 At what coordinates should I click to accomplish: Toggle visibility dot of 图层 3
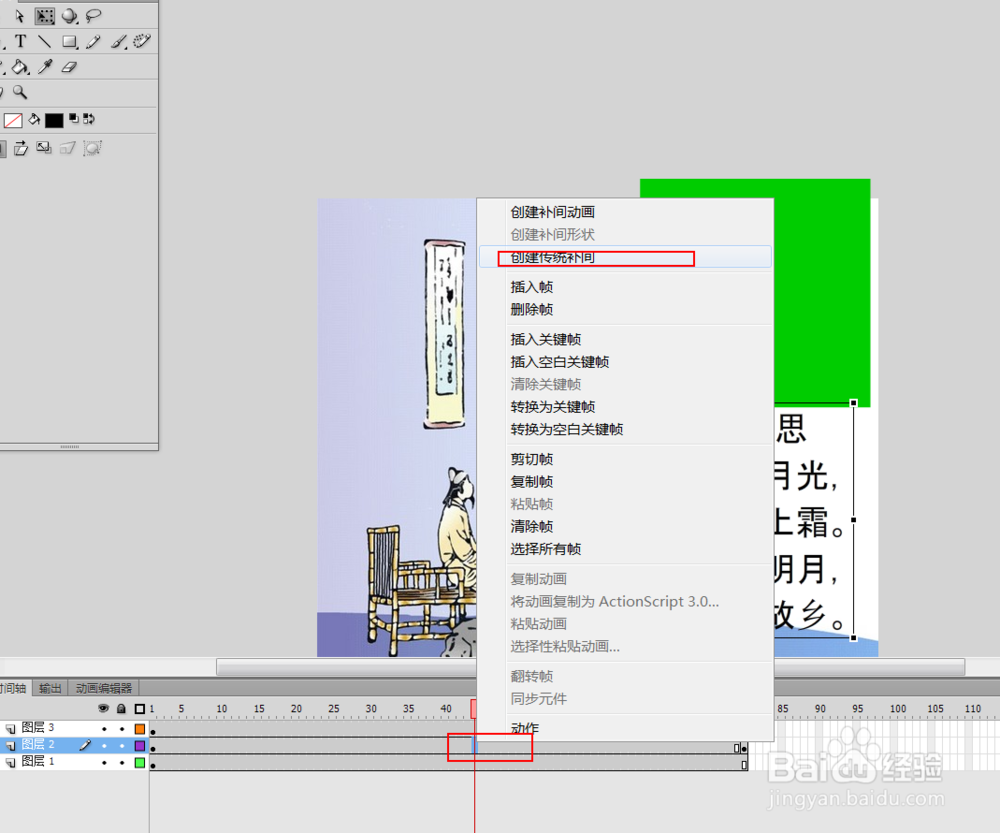(x=104, y=729)
